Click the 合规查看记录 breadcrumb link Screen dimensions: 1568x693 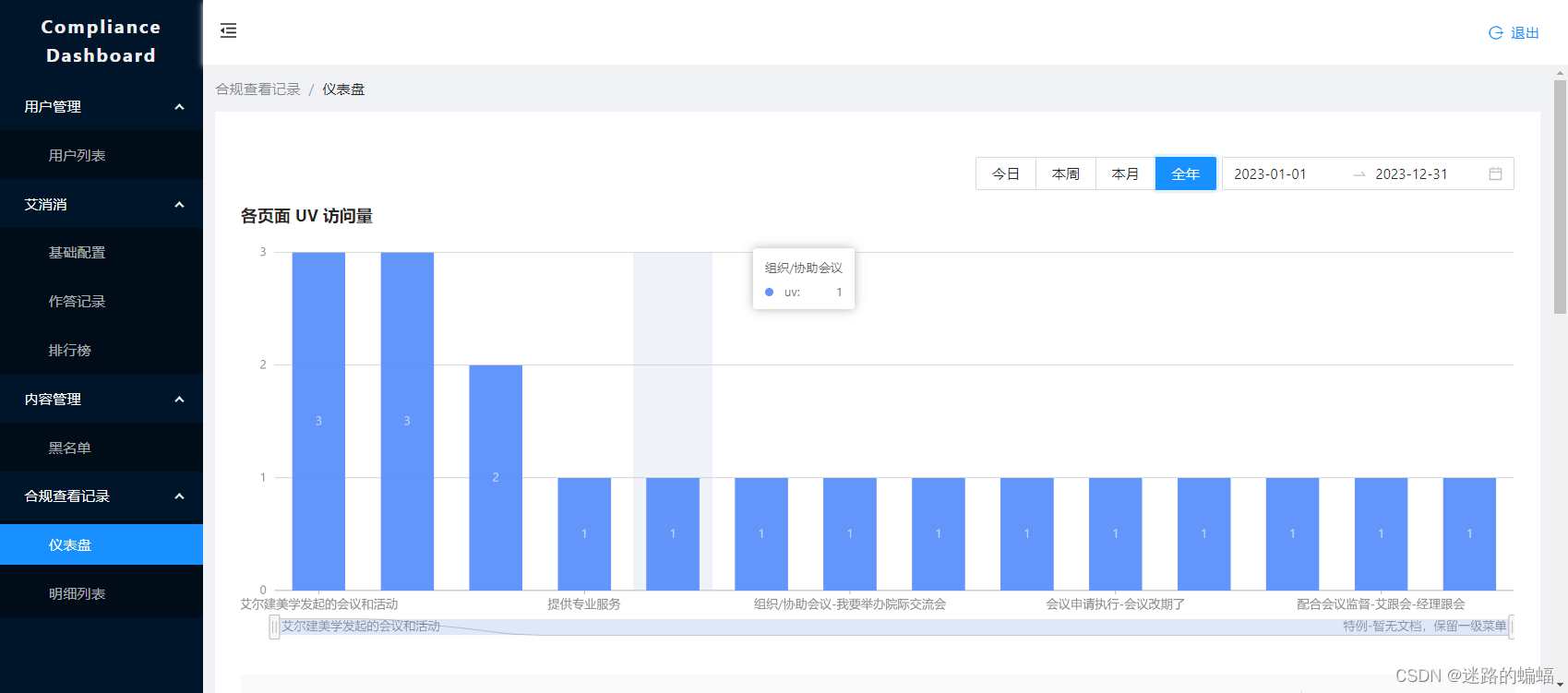(258, 89)
